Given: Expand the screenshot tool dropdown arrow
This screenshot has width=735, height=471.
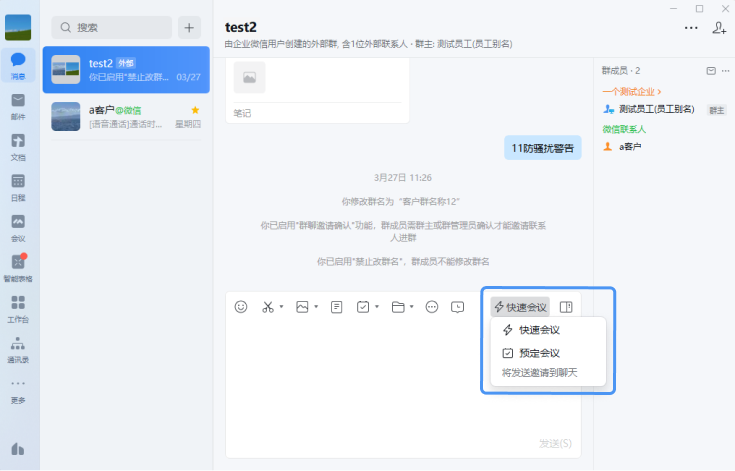Looking at the screenshot, I should (281, 307).
